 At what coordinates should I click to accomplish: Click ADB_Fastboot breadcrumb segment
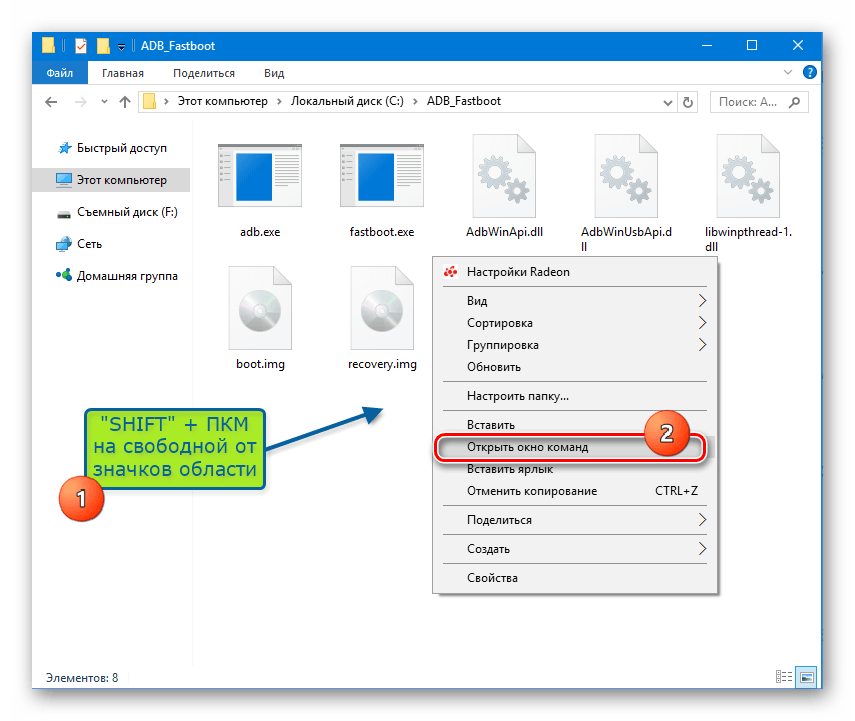click(463, 101)
